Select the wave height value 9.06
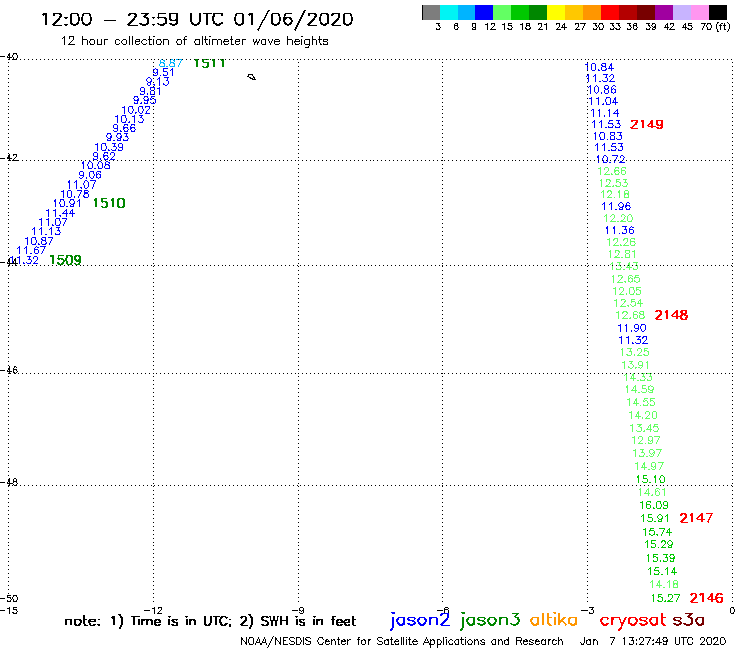740x650 pixels. 90,175
